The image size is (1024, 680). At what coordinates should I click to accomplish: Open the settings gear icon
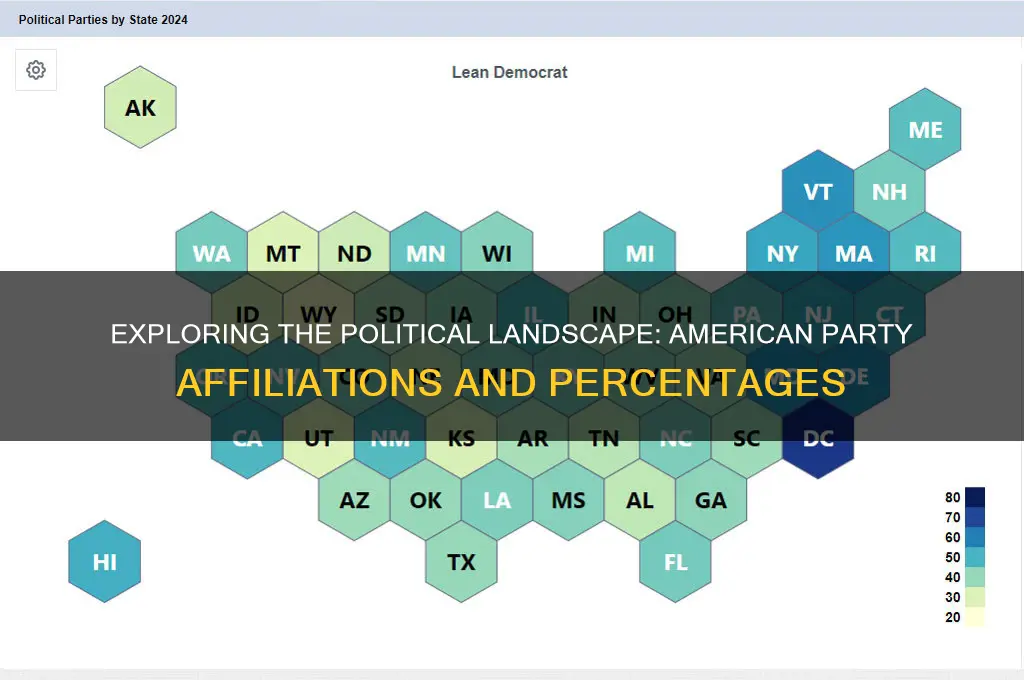click(35, 70)
